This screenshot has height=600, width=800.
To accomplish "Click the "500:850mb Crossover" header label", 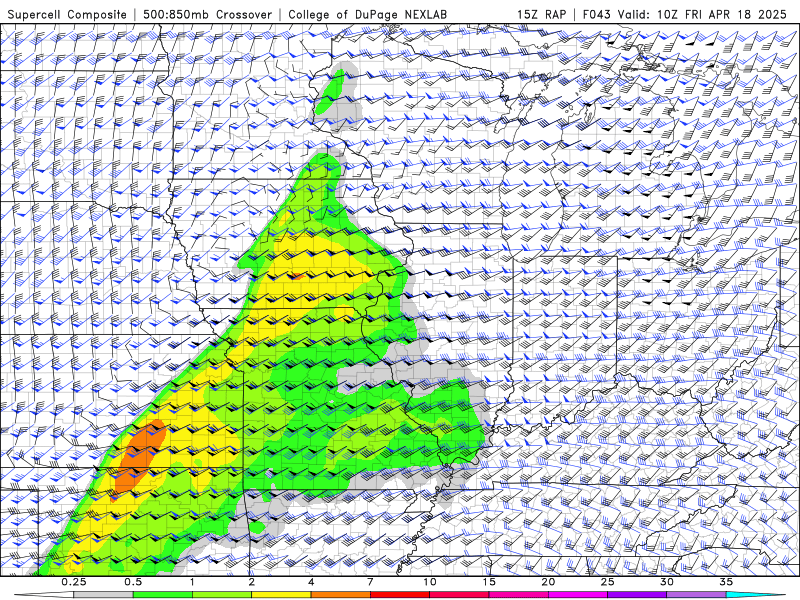I will (x=207, y=14).
